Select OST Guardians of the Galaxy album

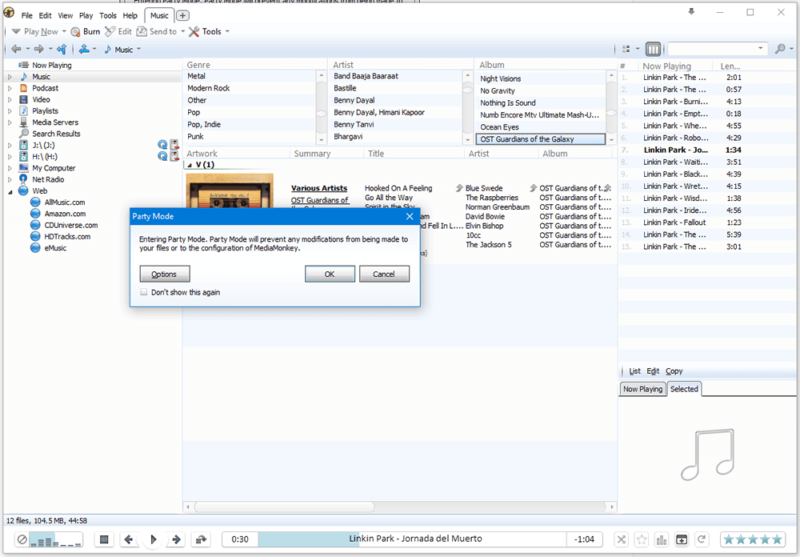pos(540,139)
